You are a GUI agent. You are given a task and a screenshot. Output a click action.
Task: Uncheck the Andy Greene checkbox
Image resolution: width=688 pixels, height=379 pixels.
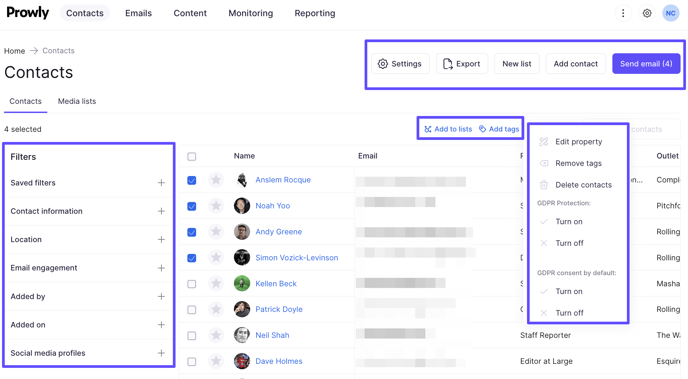pyautogui.click(x=192, y=232)
